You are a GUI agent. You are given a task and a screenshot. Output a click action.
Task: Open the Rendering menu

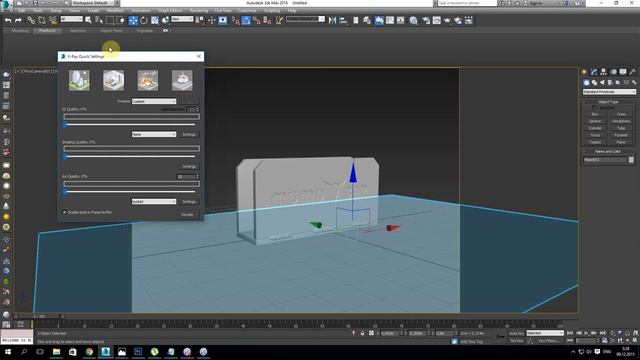[199, 11]
